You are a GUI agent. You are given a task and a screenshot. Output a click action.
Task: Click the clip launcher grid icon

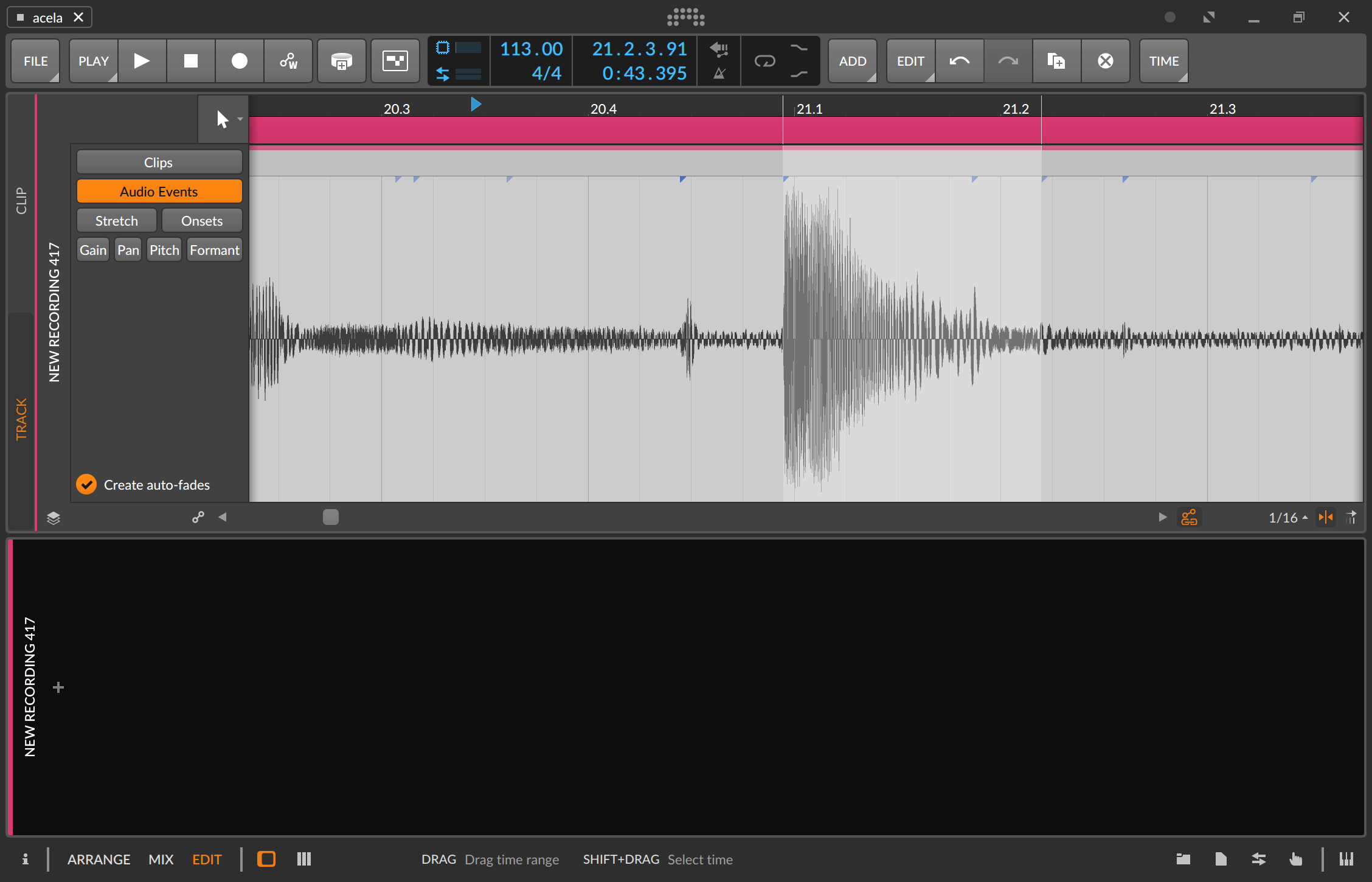pos(395,61)
